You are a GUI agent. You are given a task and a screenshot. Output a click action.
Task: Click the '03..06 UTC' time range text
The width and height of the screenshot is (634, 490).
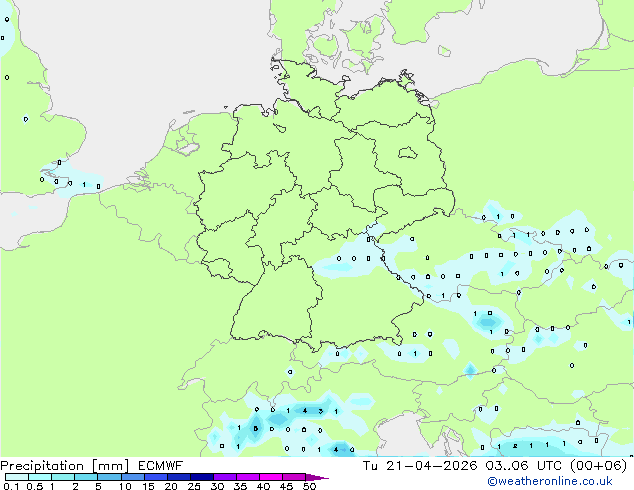[x=524, y=466]
